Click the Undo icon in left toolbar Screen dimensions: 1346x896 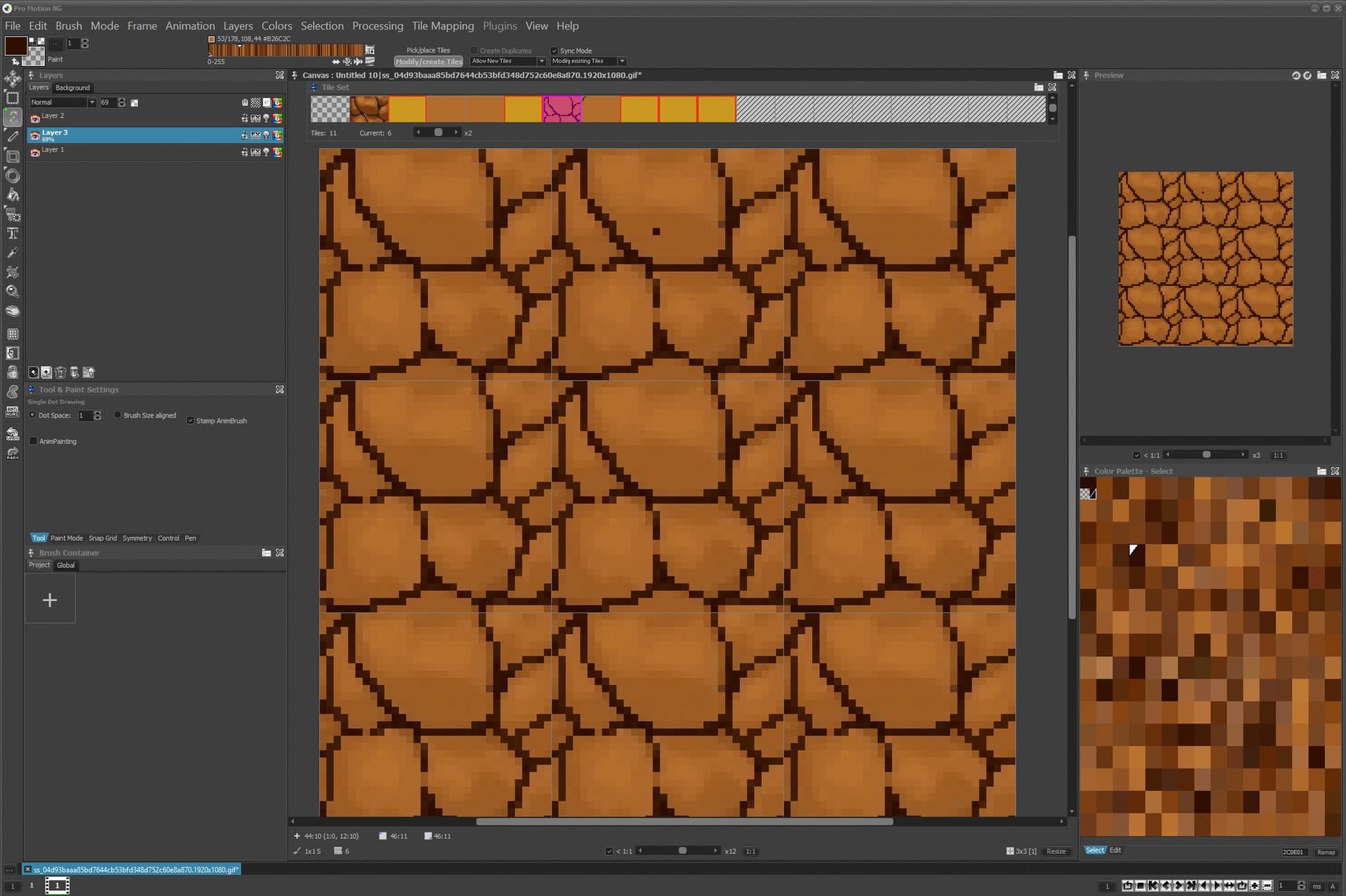12,434
